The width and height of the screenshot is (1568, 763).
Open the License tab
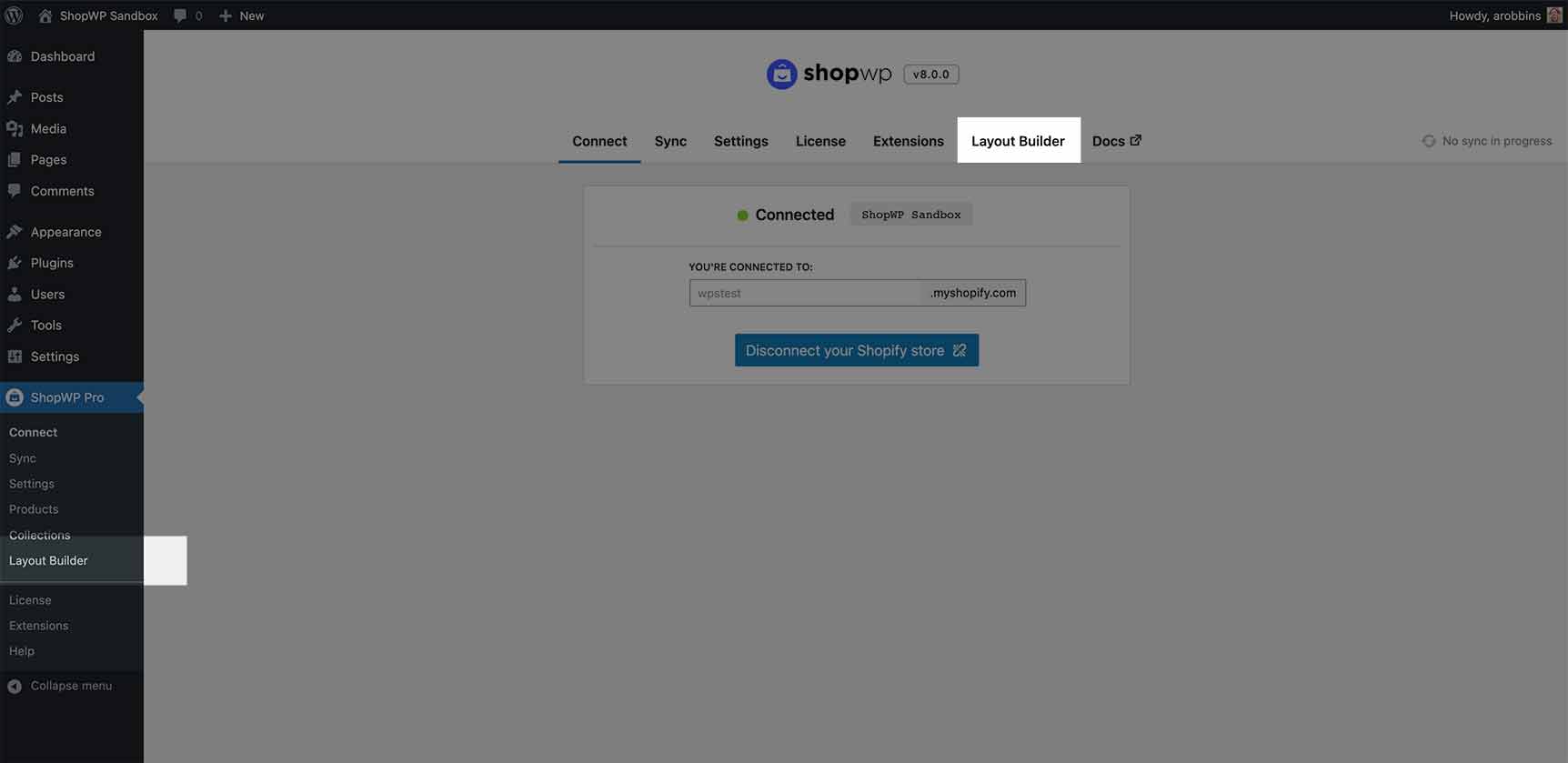[x=820, y=141]
